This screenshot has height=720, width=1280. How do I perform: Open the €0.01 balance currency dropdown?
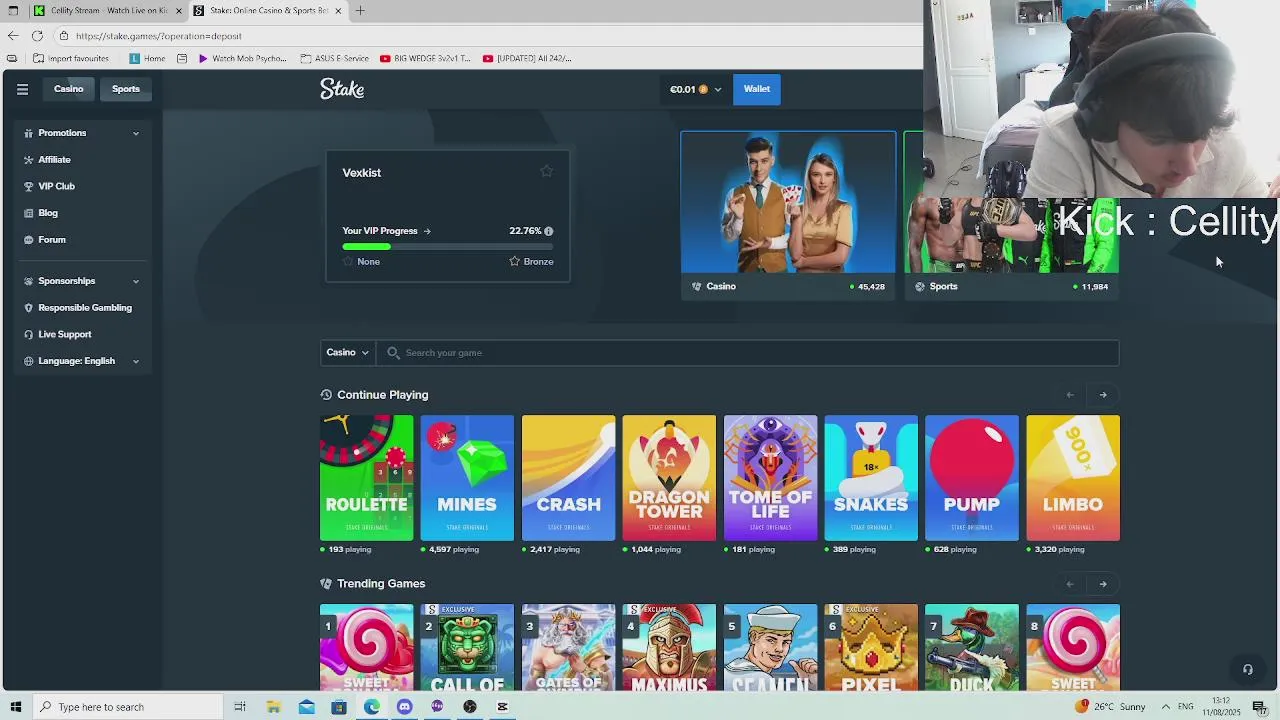(696, 89)
